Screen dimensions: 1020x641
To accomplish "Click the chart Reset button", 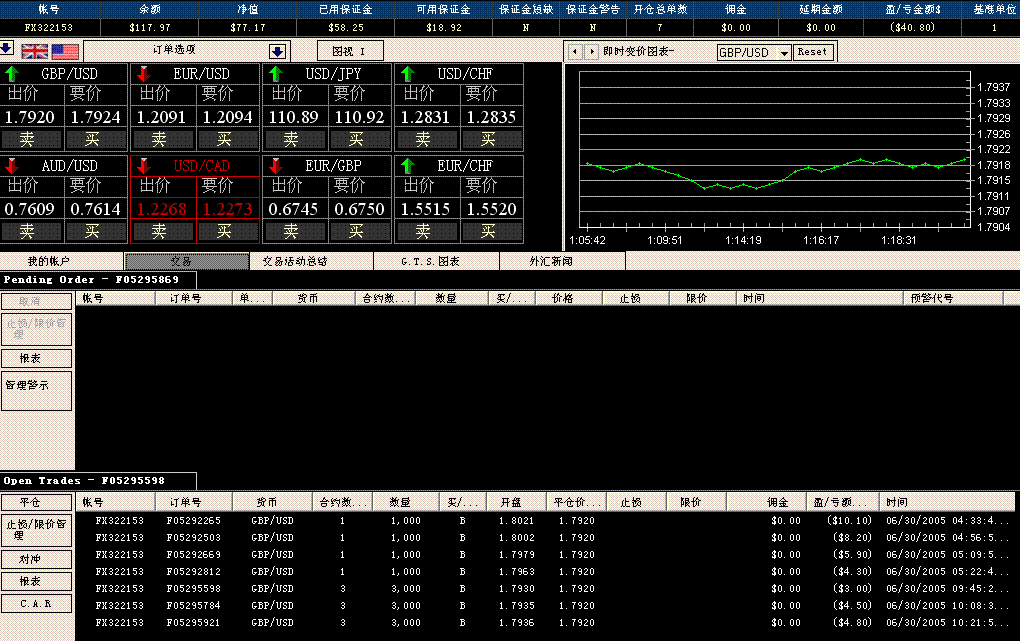I will 812,51.
